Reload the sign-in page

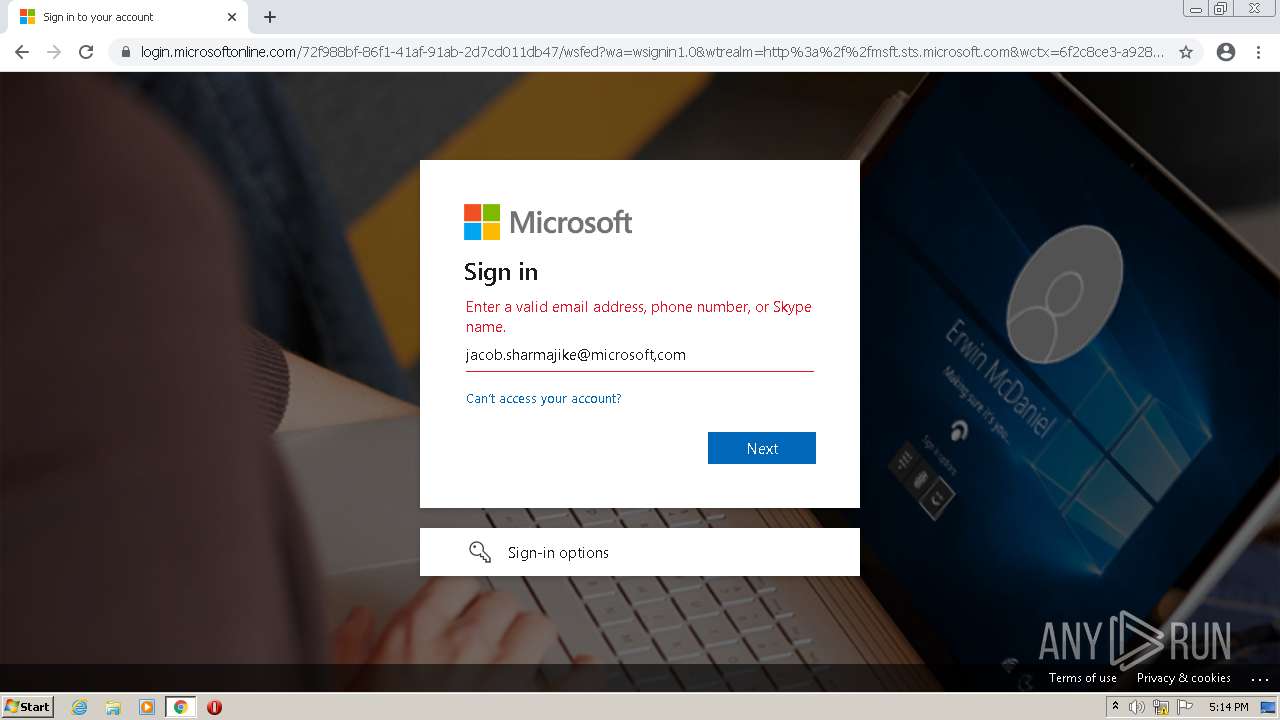86,52
